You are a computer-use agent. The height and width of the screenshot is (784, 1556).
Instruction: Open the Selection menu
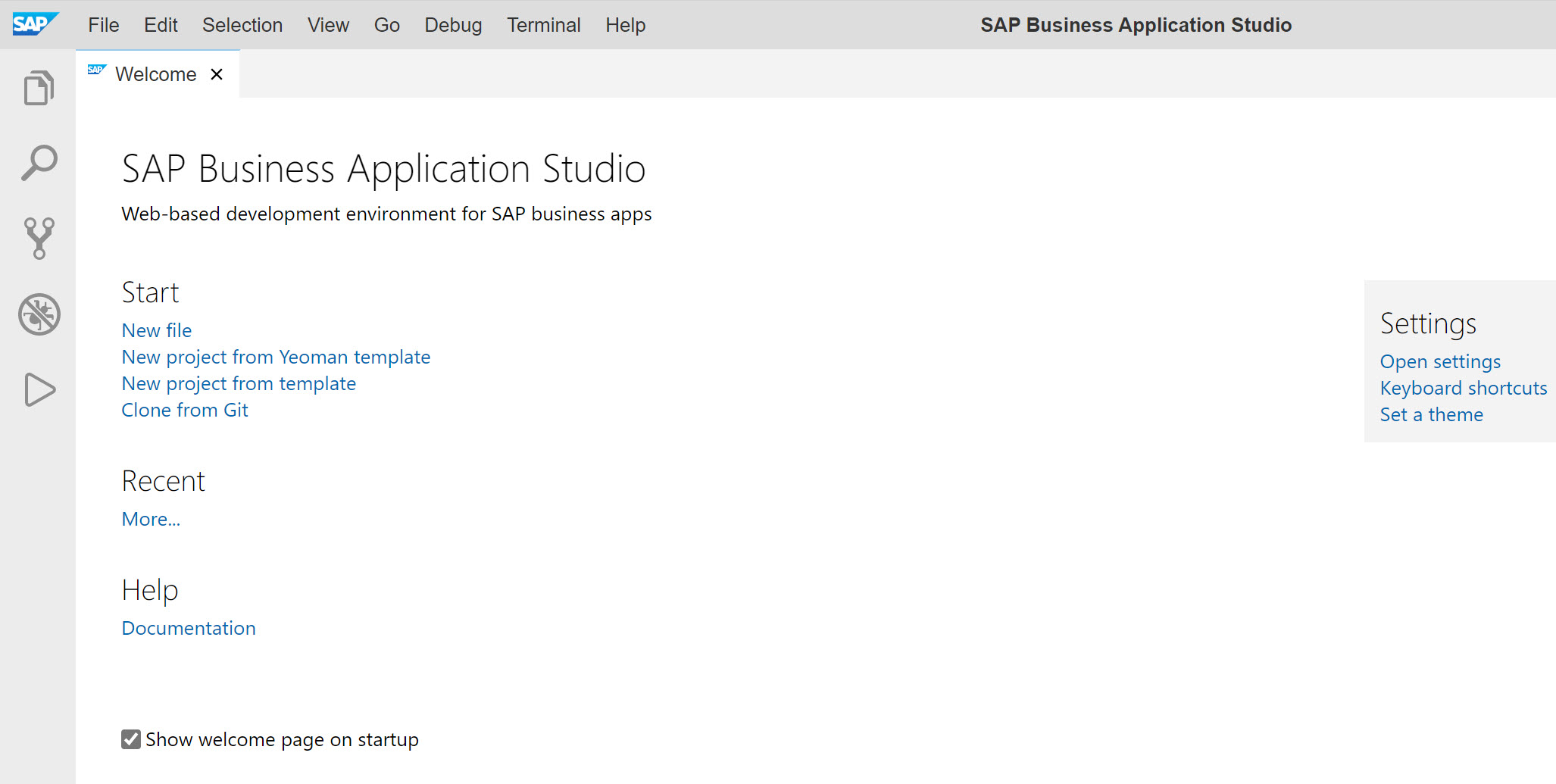coord(242,25)
